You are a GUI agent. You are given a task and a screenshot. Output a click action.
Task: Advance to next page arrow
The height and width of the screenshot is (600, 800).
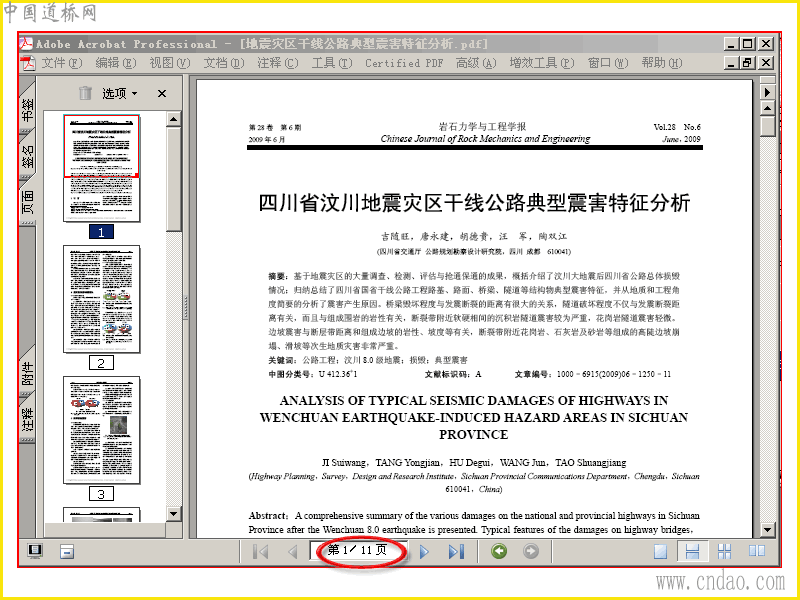[x=424, y=552]
